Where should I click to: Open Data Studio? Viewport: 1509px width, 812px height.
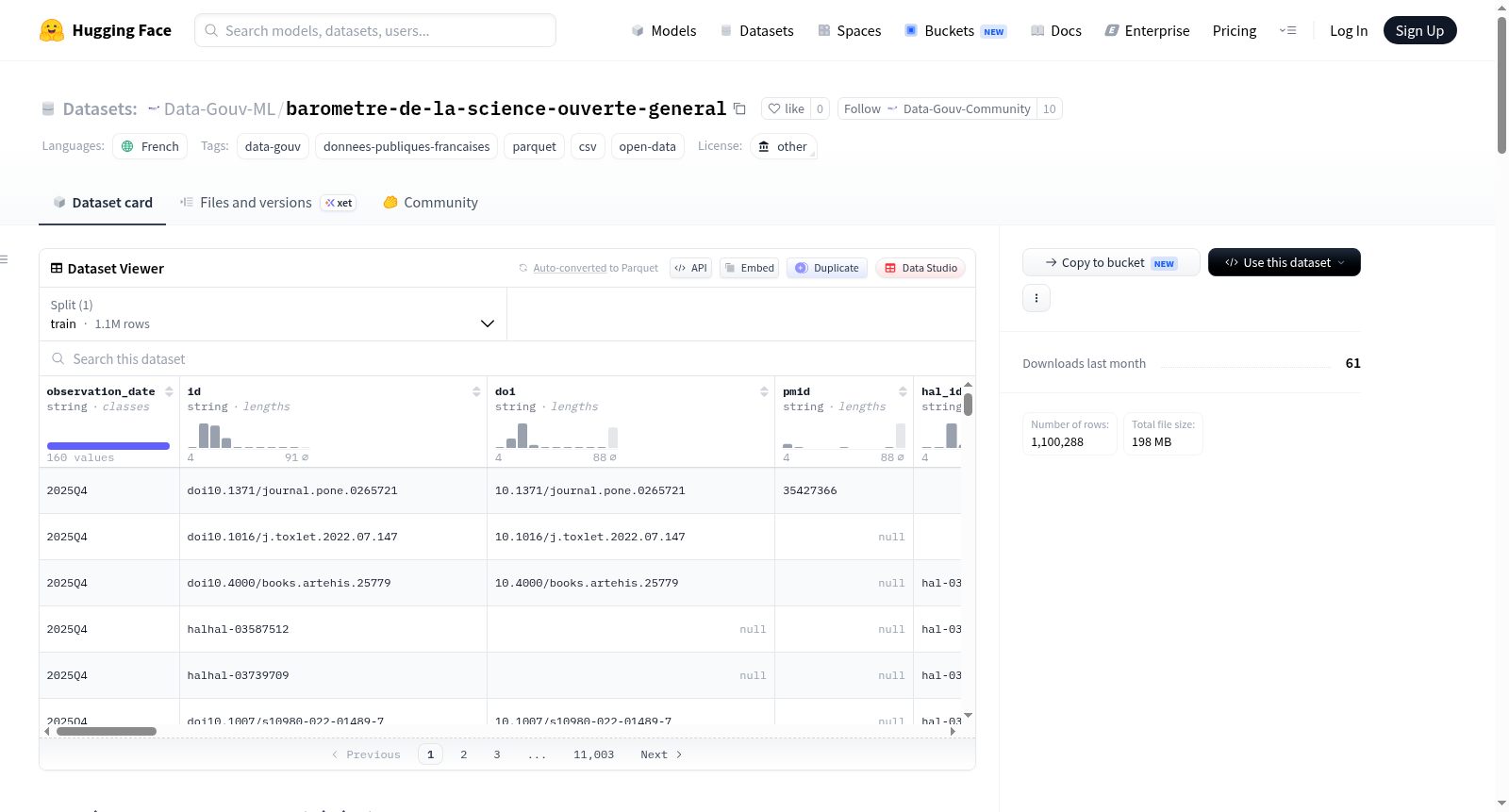tap(920, 268)
